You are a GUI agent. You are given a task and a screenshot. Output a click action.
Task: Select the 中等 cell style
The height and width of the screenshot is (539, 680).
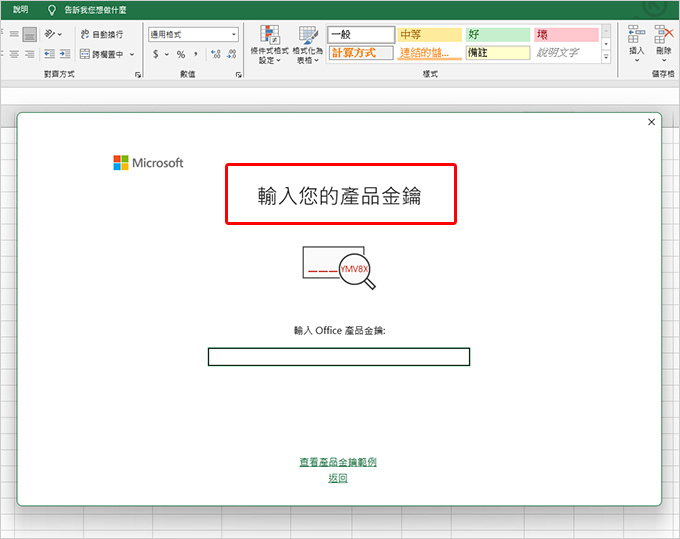(x=429, y=34)
